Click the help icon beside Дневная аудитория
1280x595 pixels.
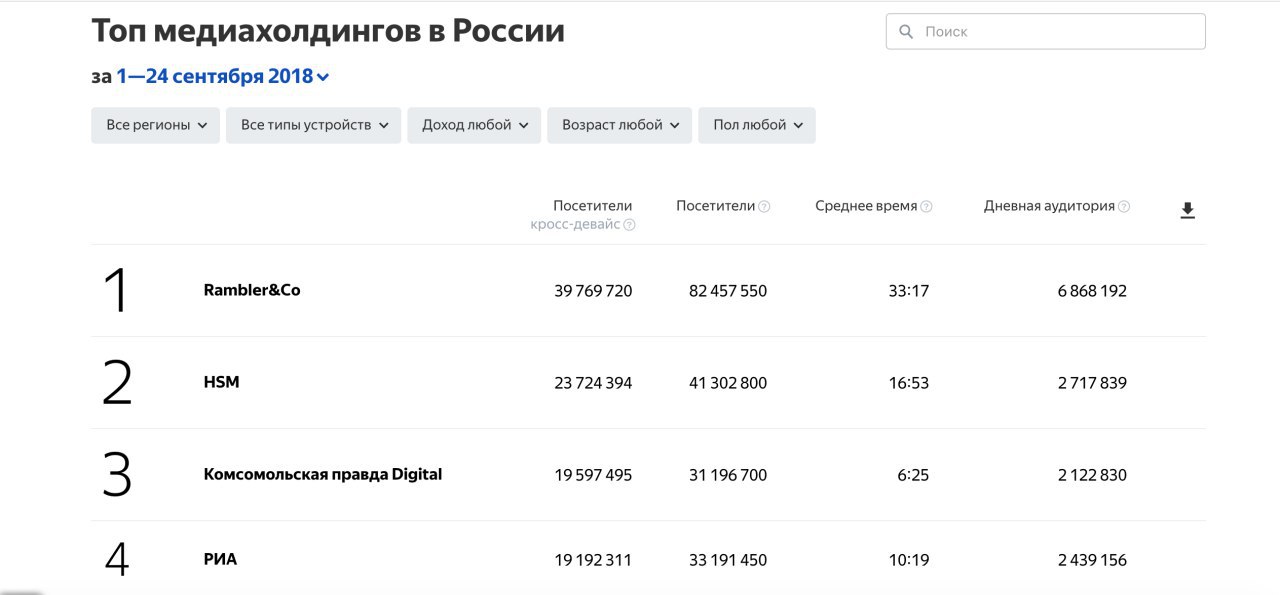(x=1125, y=206)
